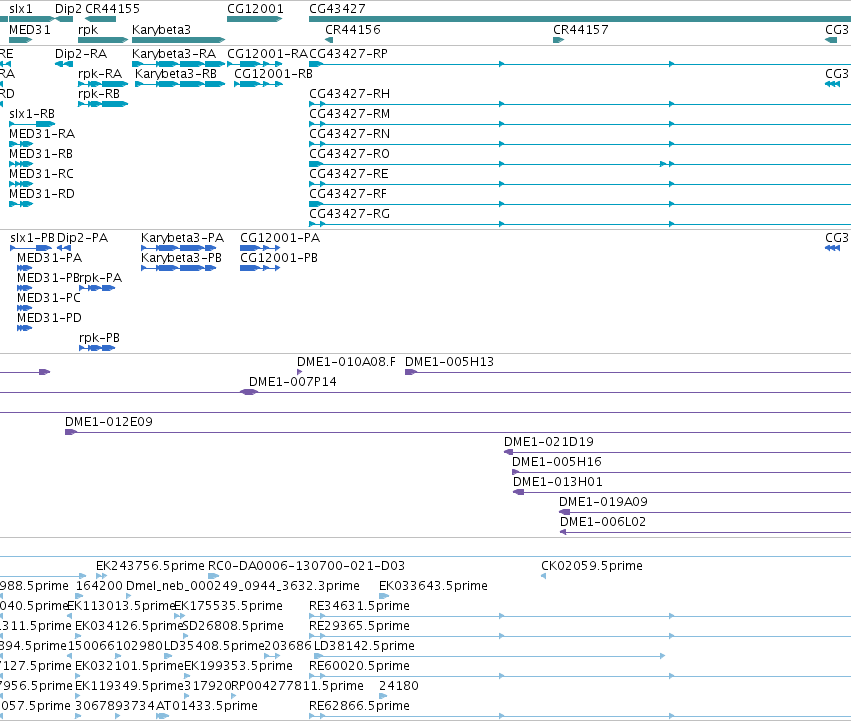Screen dimensions: 851x721
Task: Select clone DME1-007P14 label
Action: click(293, 382)
